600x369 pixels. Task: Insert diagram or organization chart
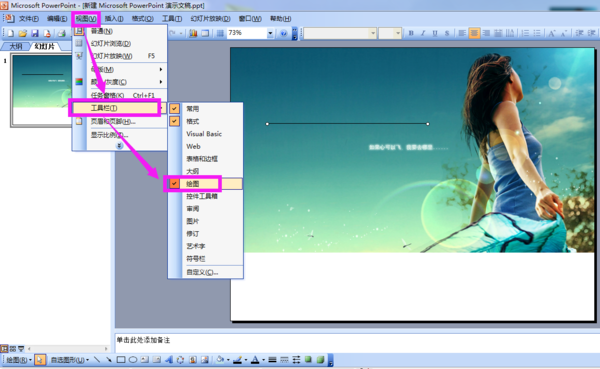coord(180,359)
